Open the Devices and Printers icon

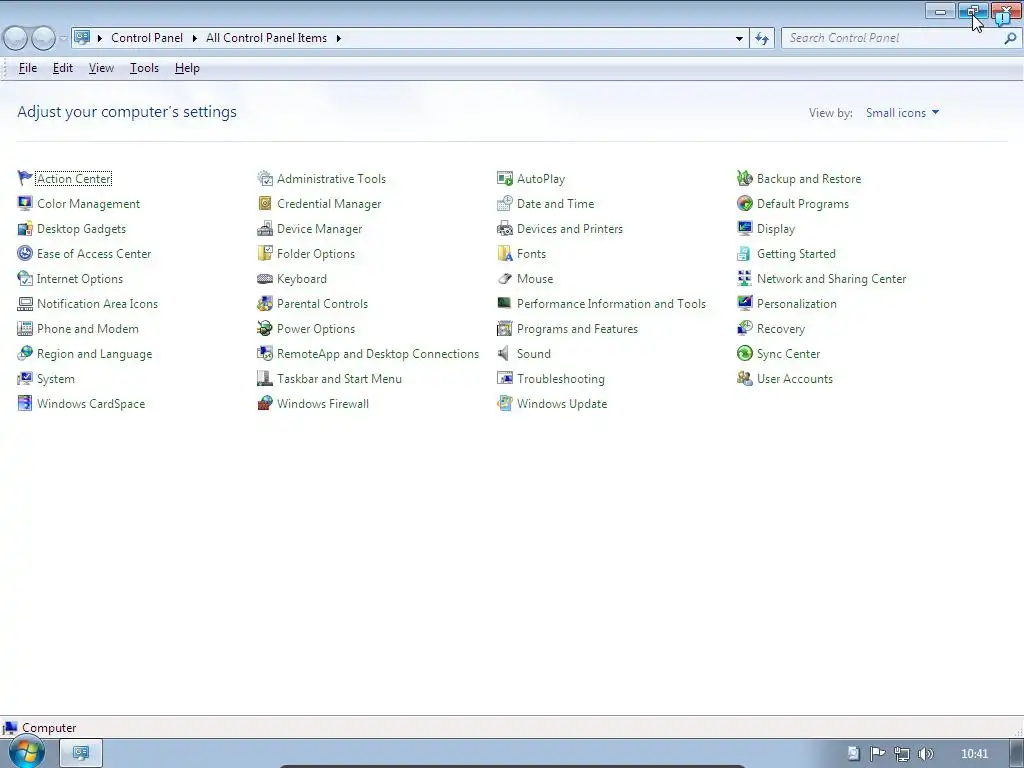click(x=505, y=229)
